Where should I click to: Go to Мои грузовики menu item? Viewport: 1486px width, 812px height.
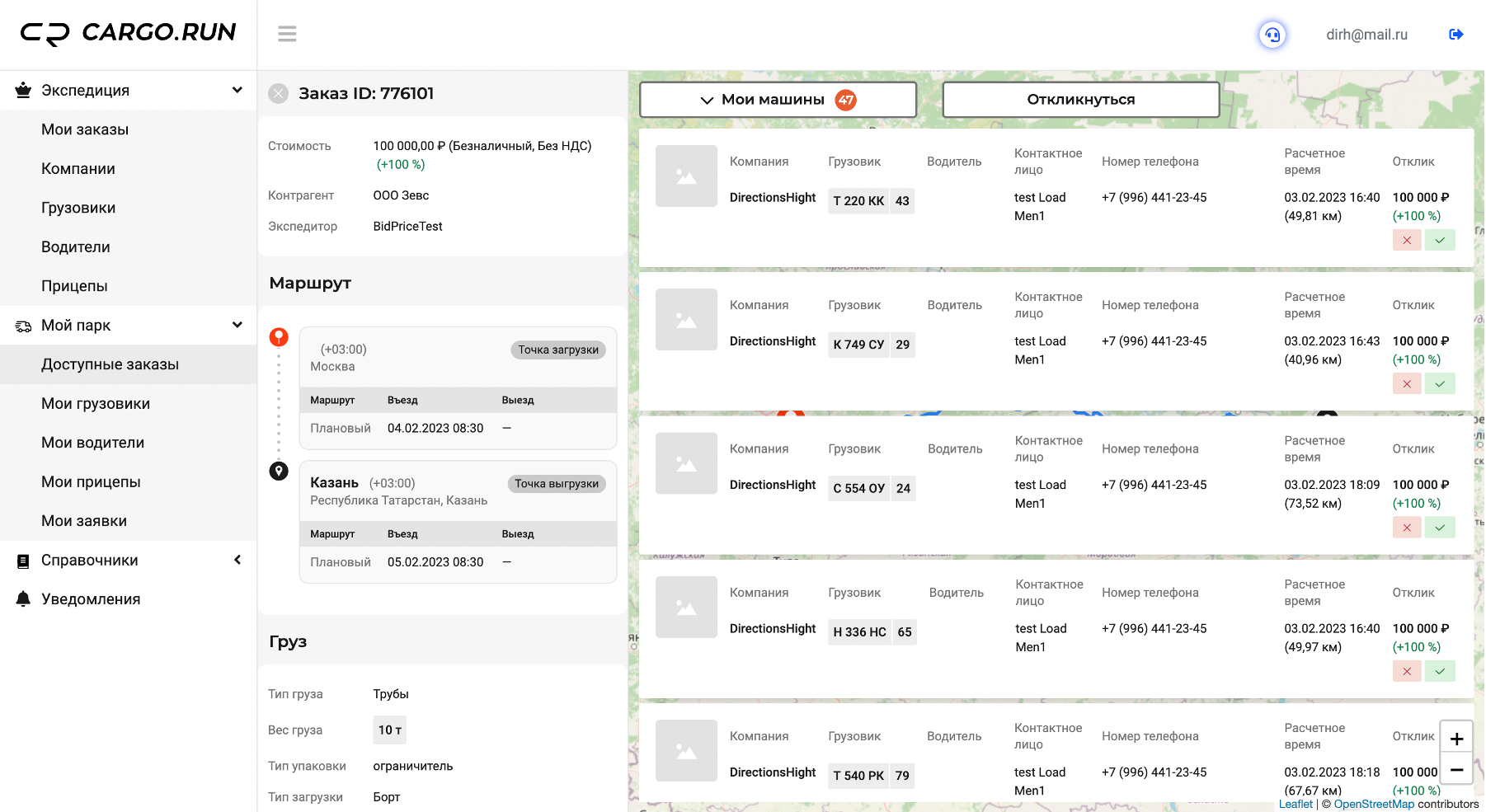96,404
